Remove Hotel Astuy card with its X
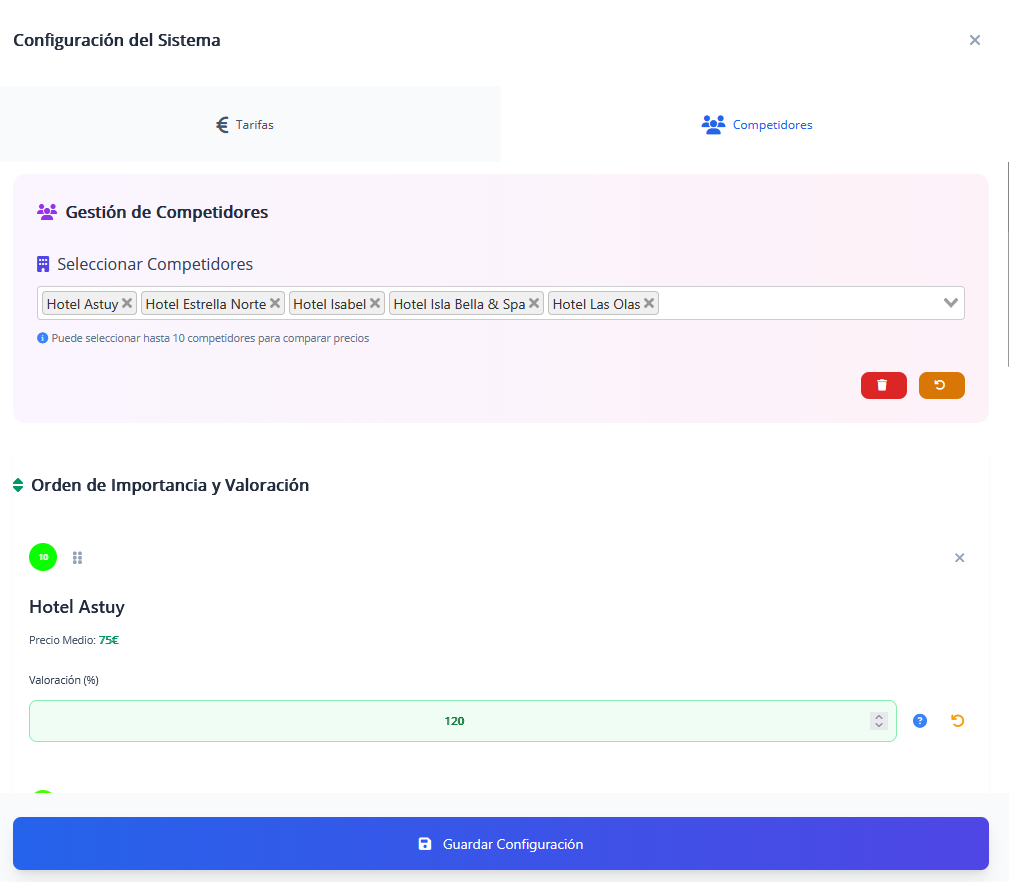Image resolution: width=1009 pixels, height=882 pixels. 959,558
